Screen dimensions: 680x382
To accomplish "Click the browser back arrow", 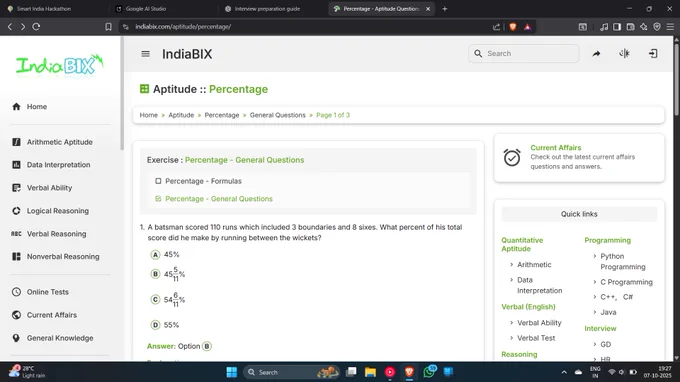I will [10, 26].
